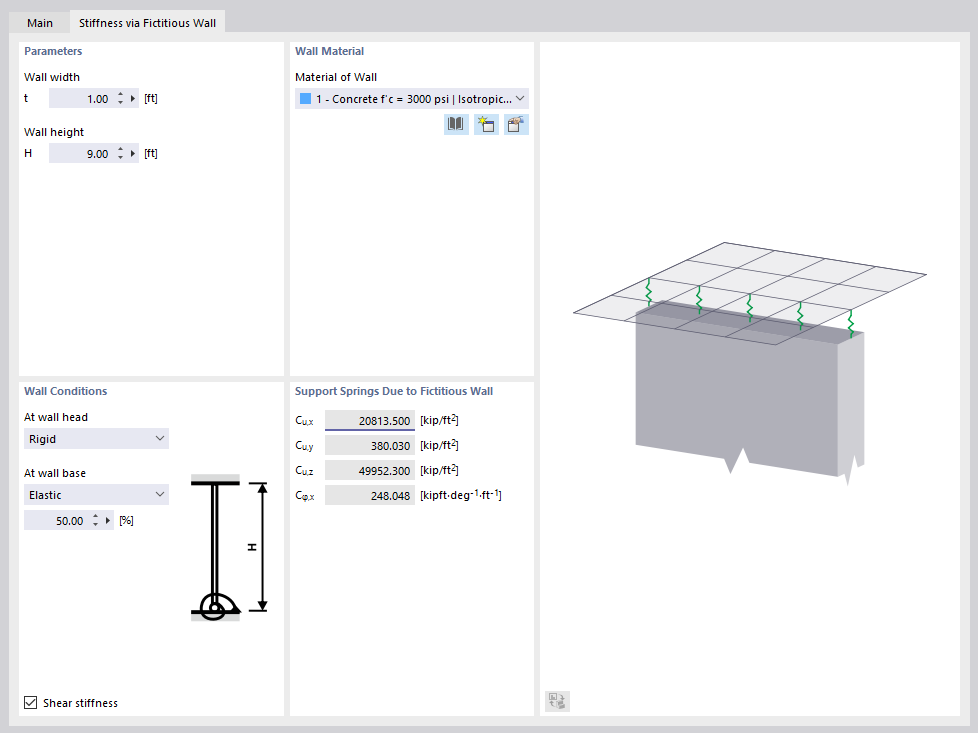Click the Cu,z spring value field
This screenshot has width=978, height=733.
[x=368, y=470]
